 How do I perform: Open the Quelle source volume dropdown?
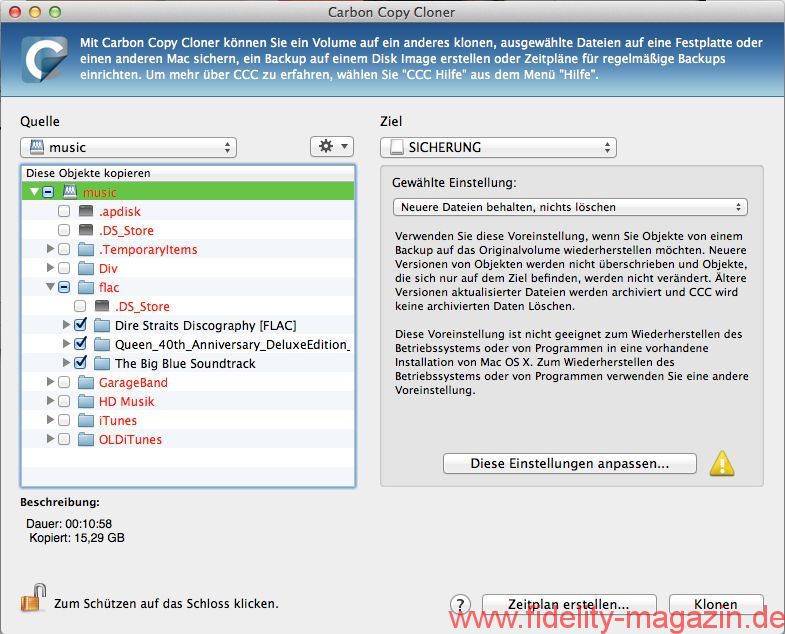[x=128, y=147]
